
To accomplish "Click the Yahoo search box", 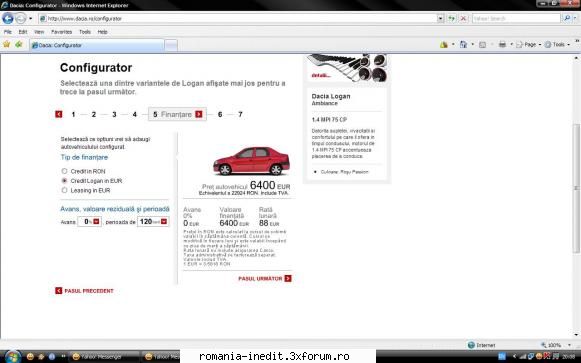I will [516, 18].
